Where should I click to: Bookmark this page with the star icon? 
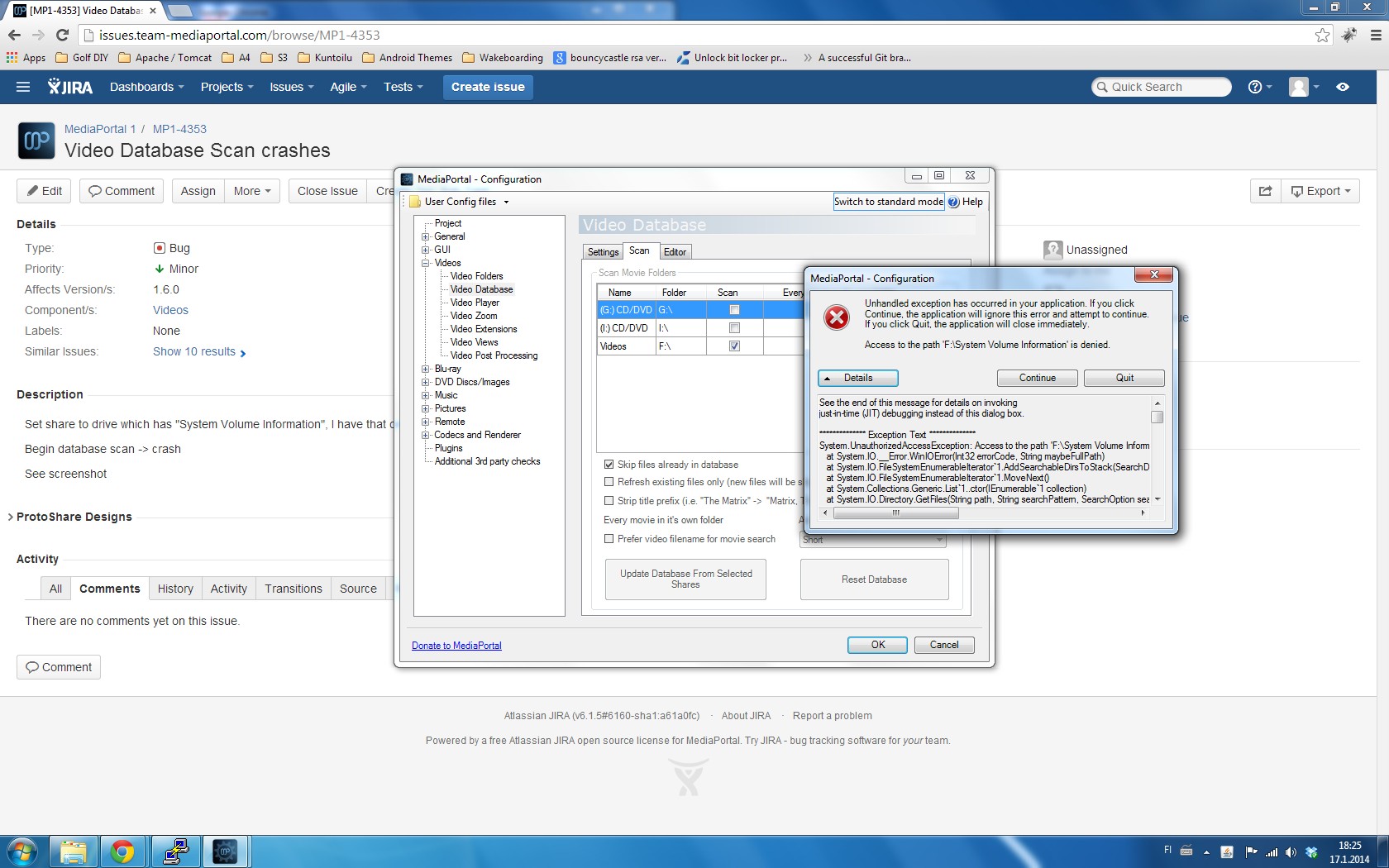(x=1323, y=35)
